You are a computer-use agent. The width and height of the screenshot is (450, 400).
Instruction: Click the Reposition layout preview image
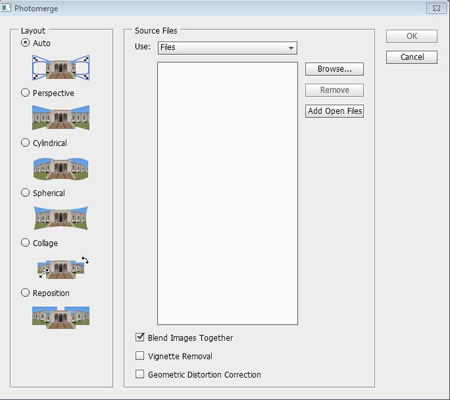pyautogui.click(x=61, y=317)
